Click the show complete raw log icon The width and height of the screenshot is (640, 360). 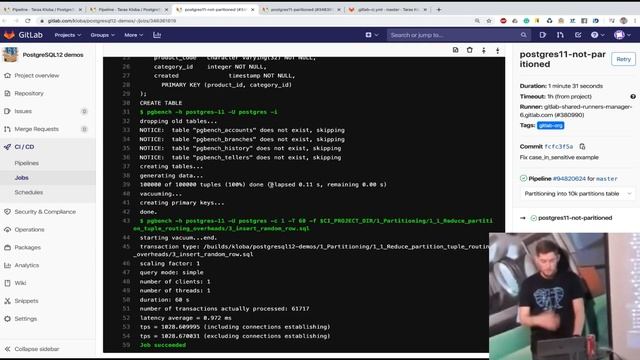[x=456, y=50]
